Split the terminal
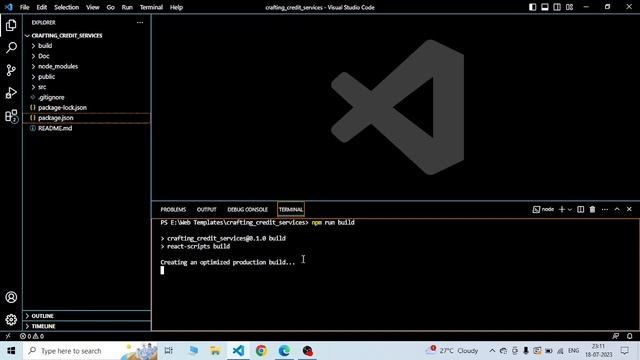Image resolution: width=640 pixels, height=360 pixels. (580, 209)
